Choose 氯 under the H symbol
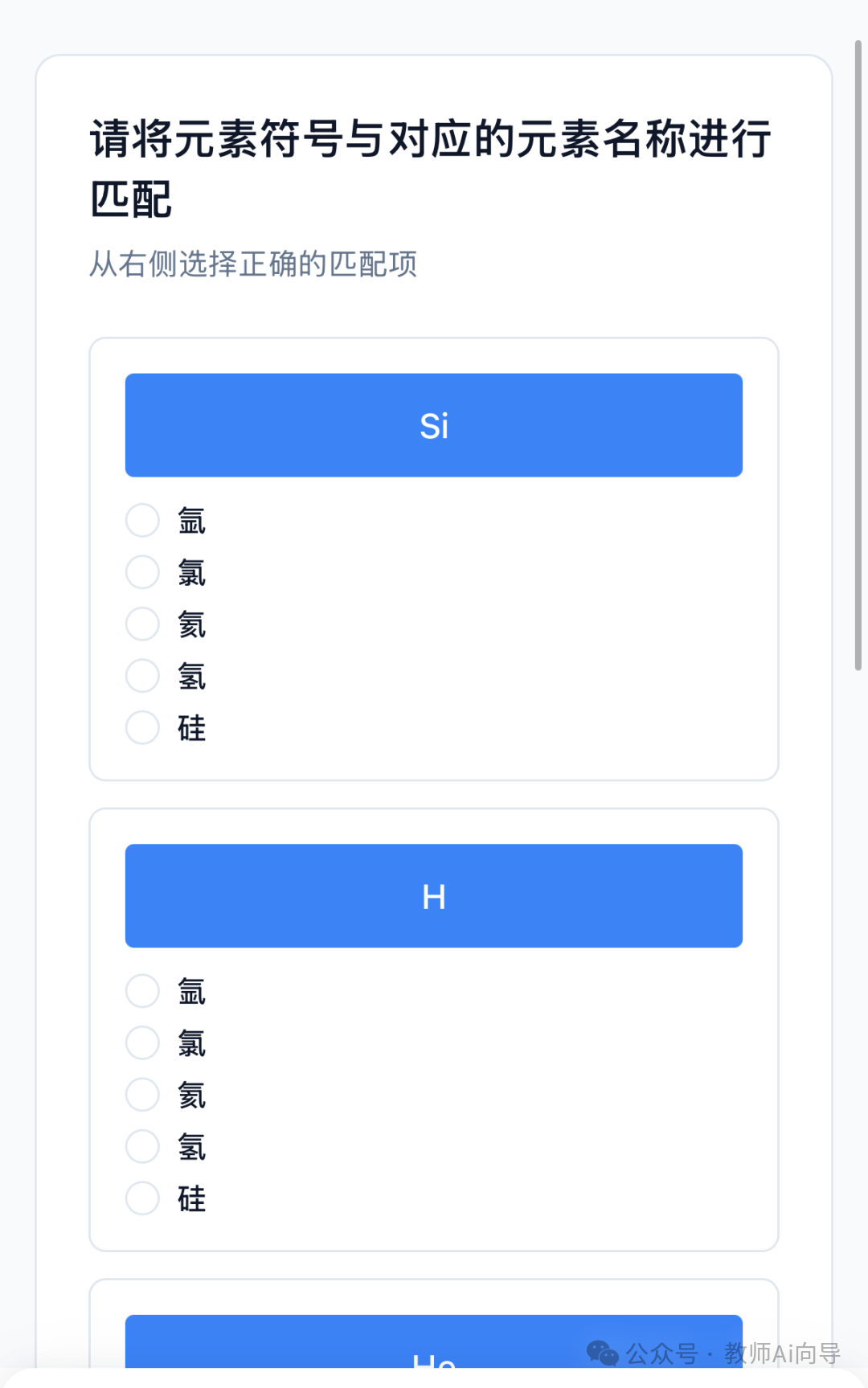This screenshot has height=1388, width=868. click(x=142, y=1043)
